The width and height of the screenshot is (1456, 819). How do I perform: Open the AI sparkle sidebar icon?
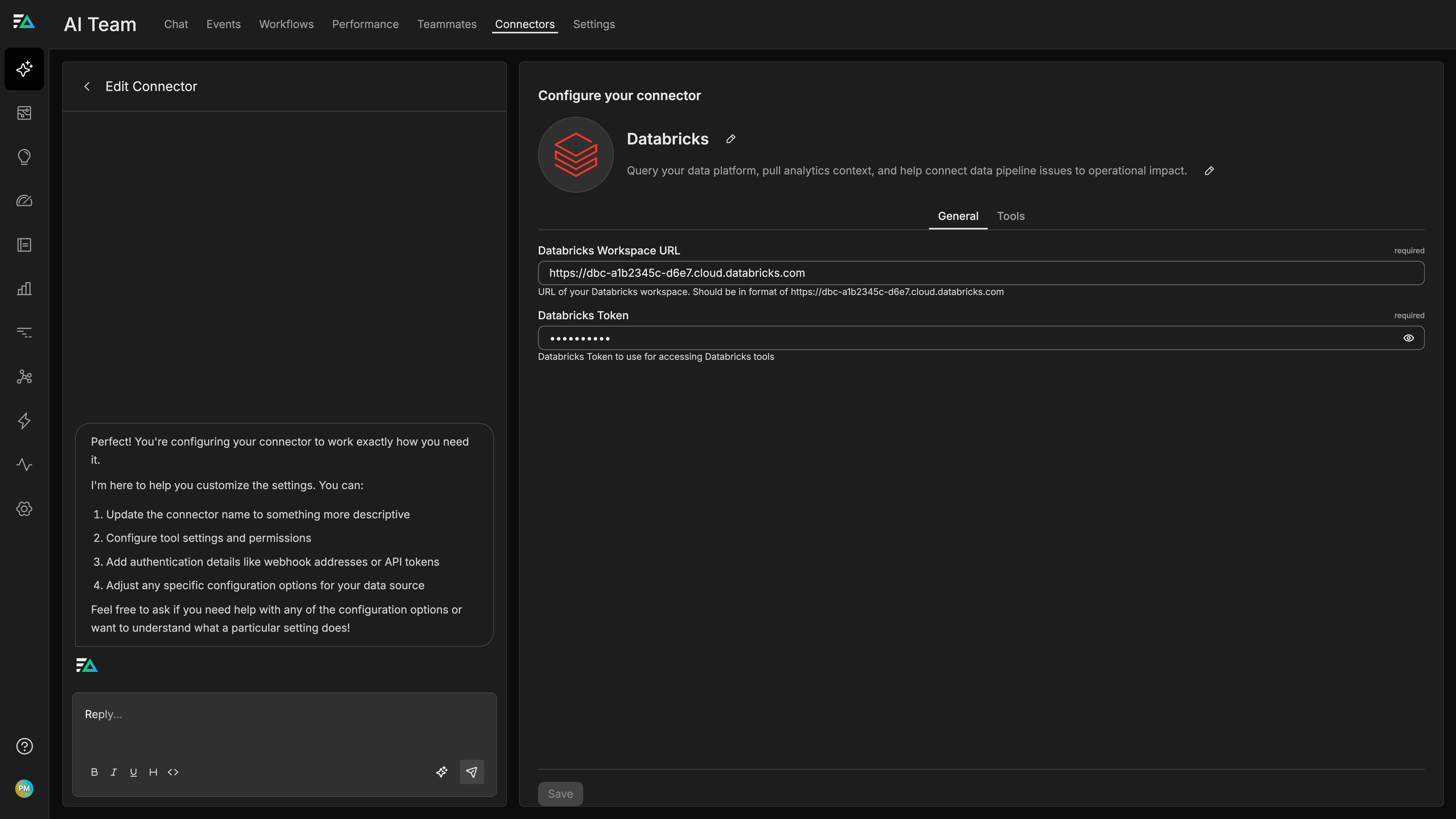[x=24, y=69]
